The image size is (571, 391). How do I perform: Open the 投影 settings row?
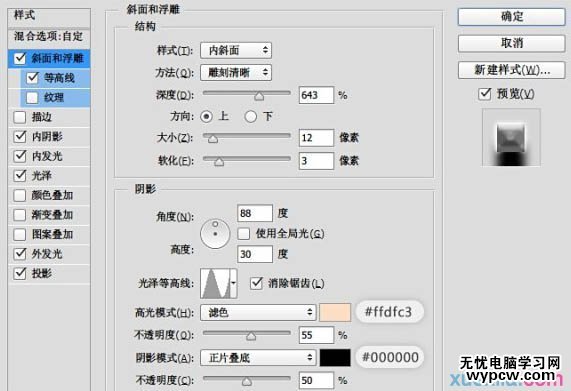pos(49,273)
